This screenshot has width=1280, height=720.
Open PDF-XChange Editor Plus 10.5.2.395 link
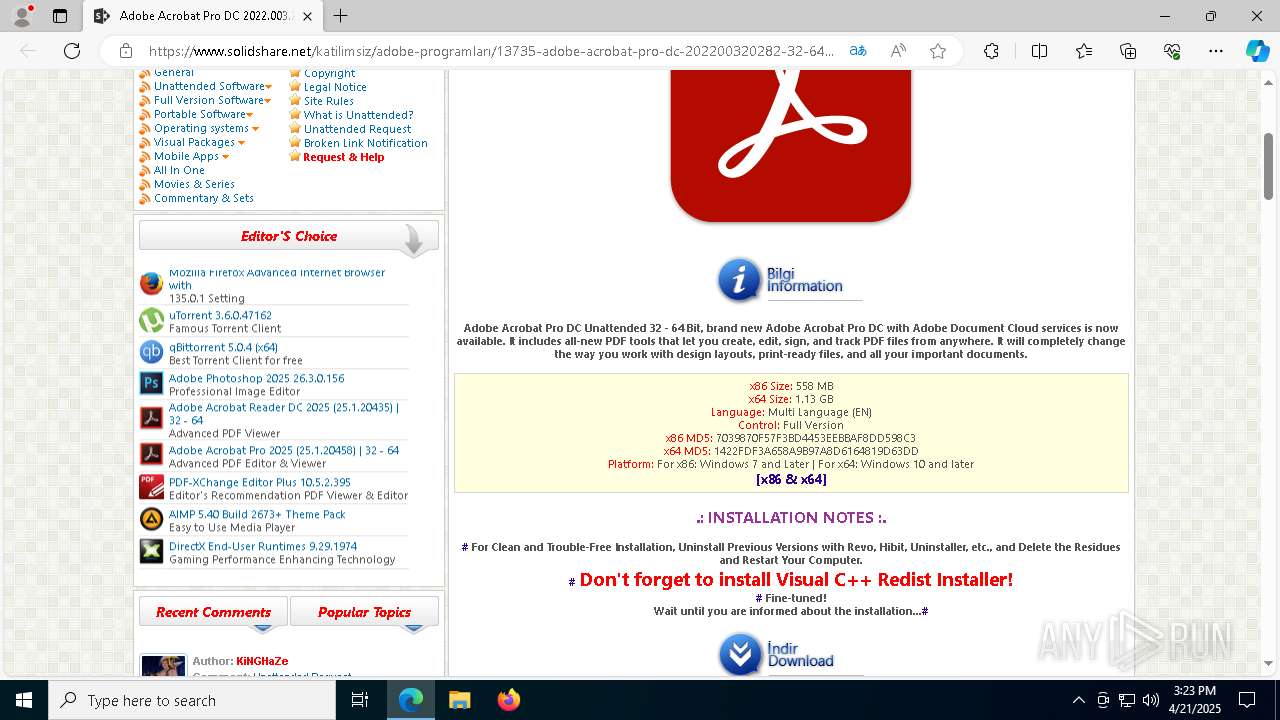coord(260,483)
